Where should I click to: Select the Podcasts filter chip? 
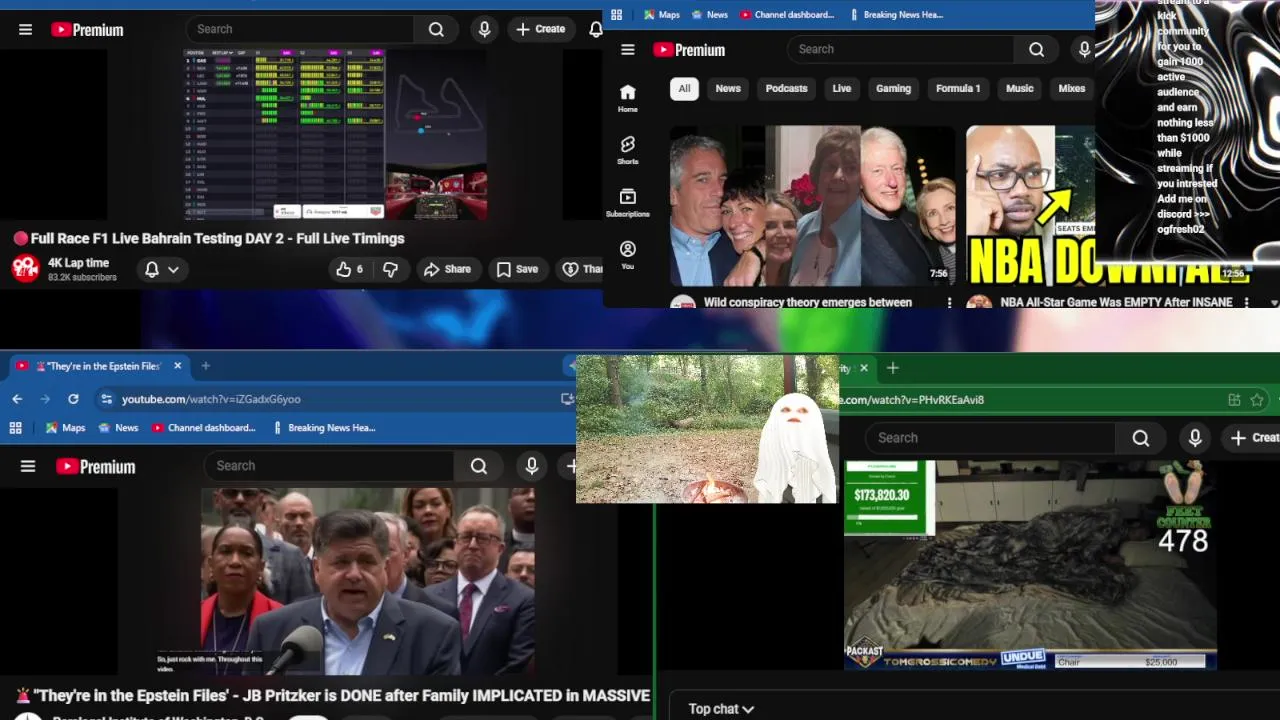786,89
